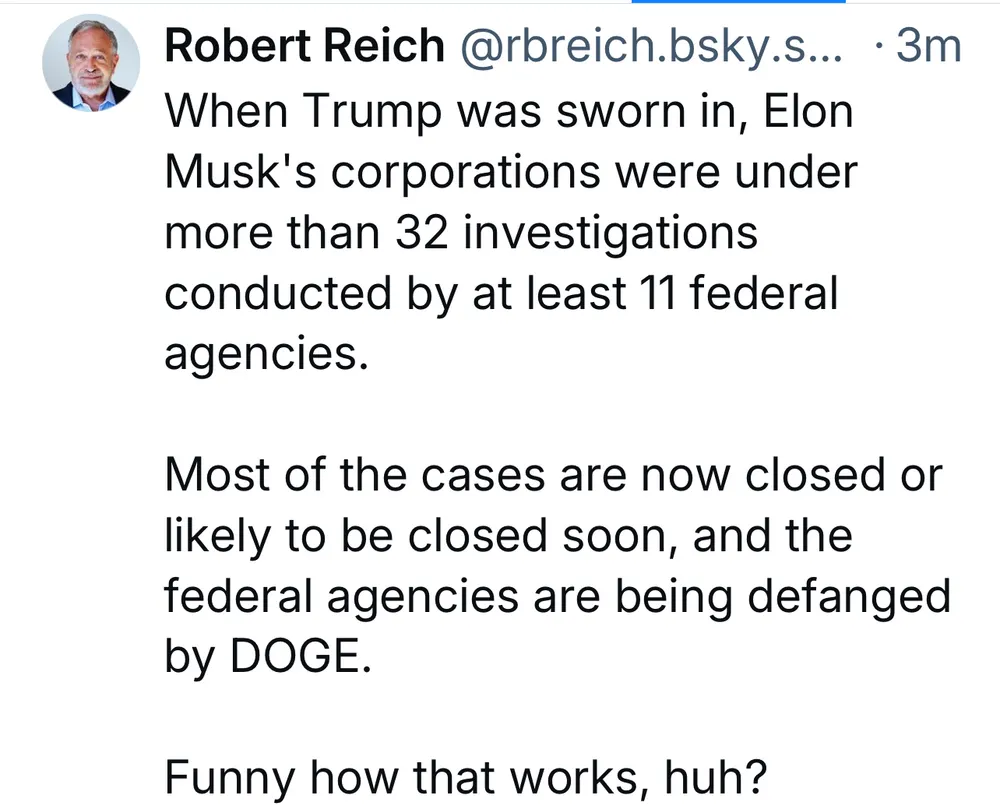The image size is (1000, 805).
Task: Click the word "DOGE." in the post
Action: [301, 658]
